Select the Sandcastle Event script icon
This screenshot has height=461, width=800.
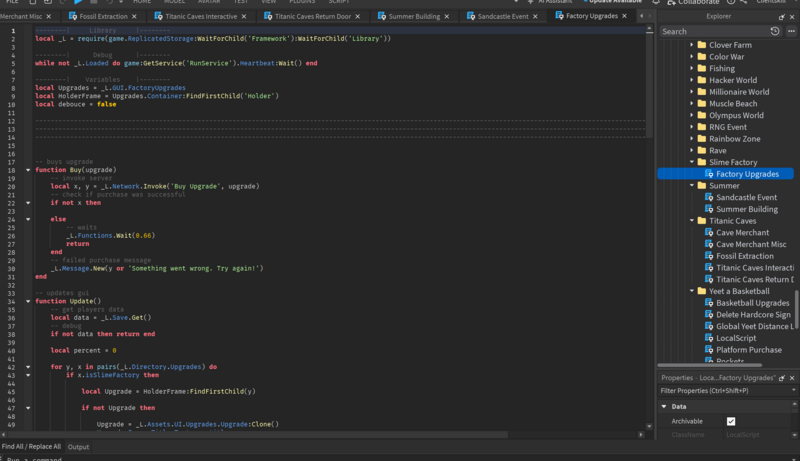pyautogui.click(x=708, y=197)
